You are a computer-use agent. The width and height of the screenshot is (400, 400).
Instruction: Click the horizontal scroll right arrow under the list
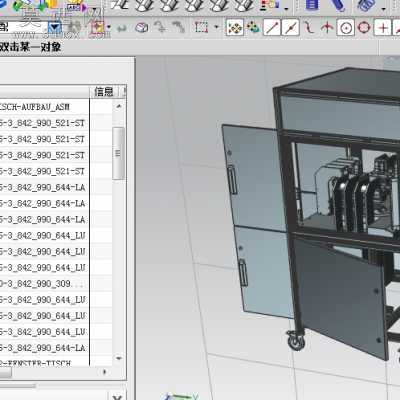pos(105,372)
